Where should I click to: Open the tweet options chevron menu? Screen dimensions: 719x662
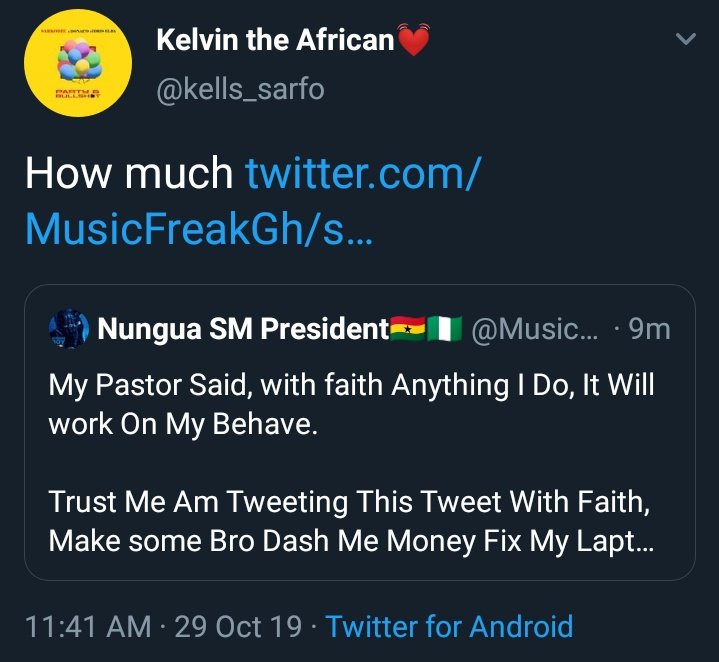686,40
